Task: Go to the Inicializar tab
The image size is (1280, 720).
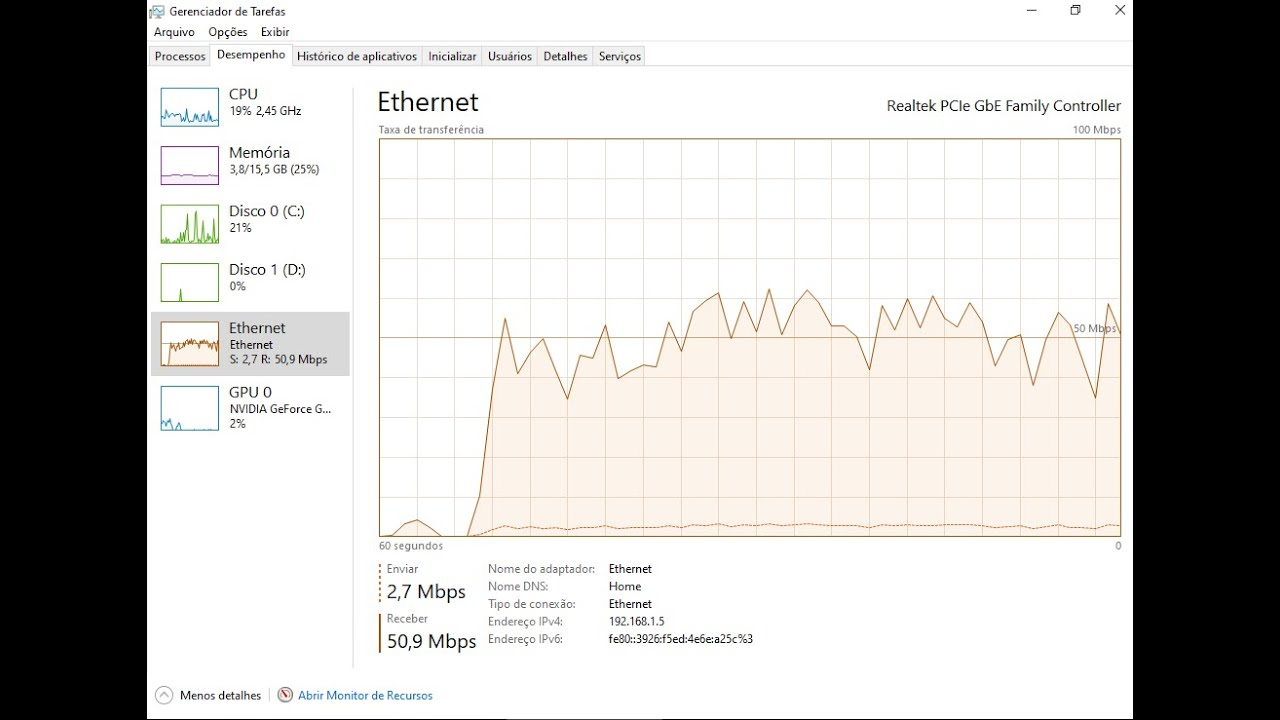Action: tap(452, 57)
